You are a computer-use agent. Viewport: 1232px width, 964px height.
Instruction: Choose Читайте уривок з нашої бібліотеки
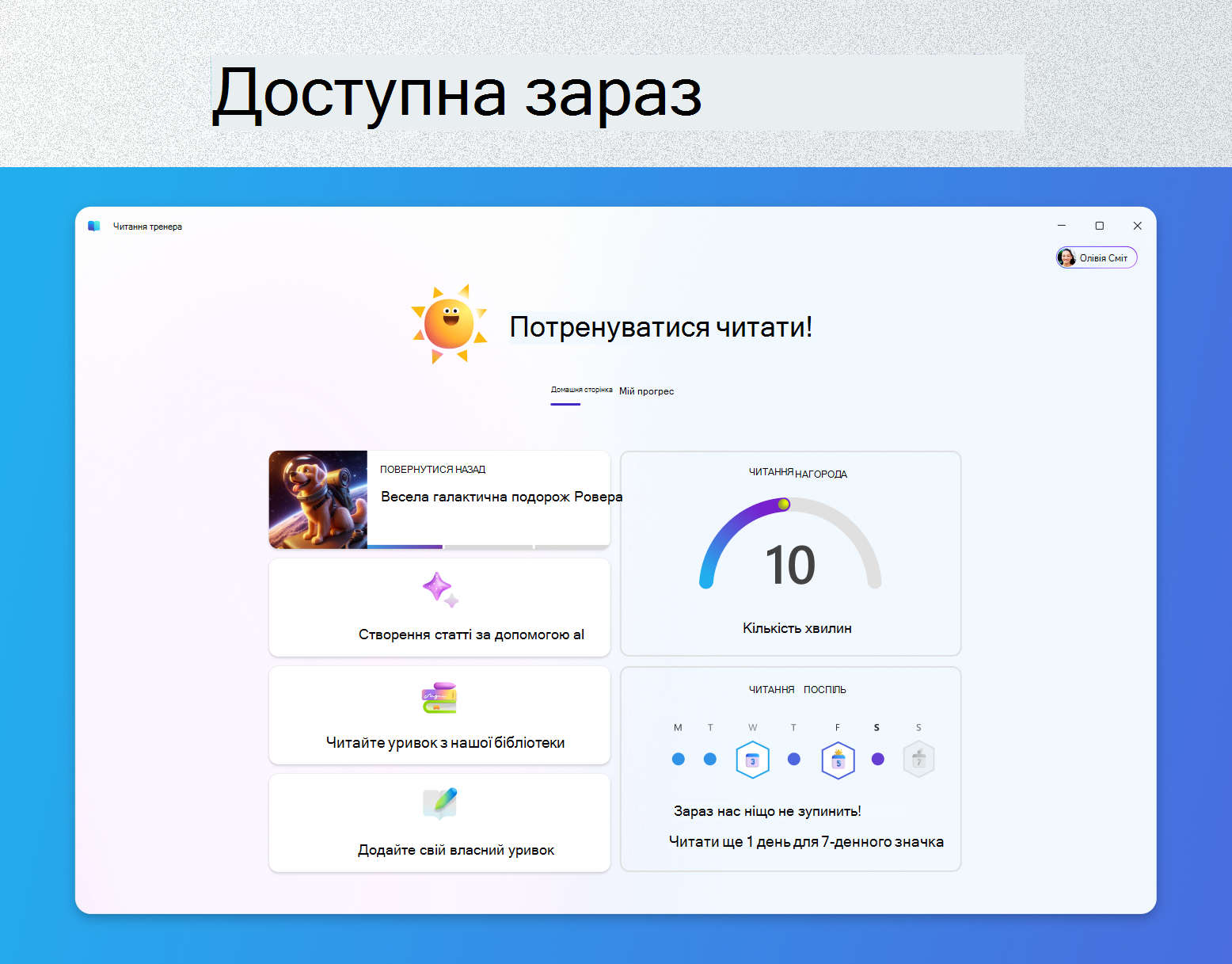[439, 715]
